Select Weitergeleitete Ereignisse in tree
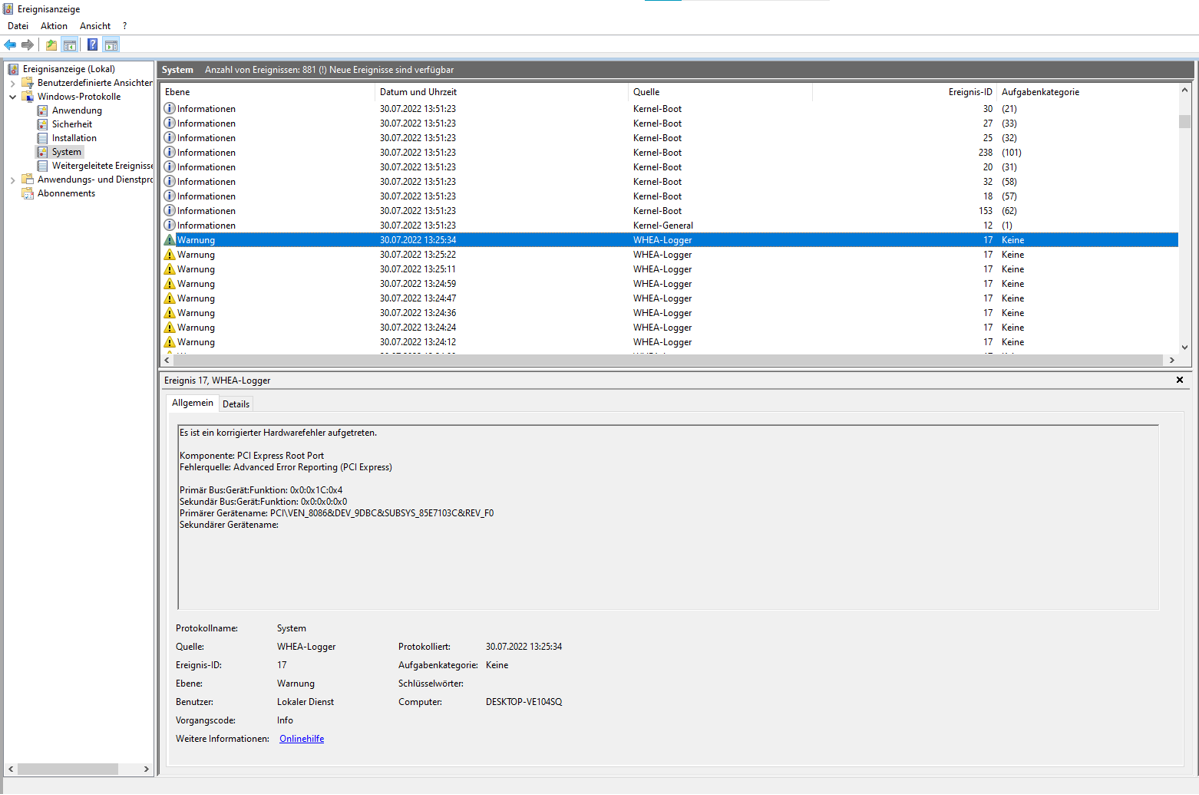 coord(102,165)
